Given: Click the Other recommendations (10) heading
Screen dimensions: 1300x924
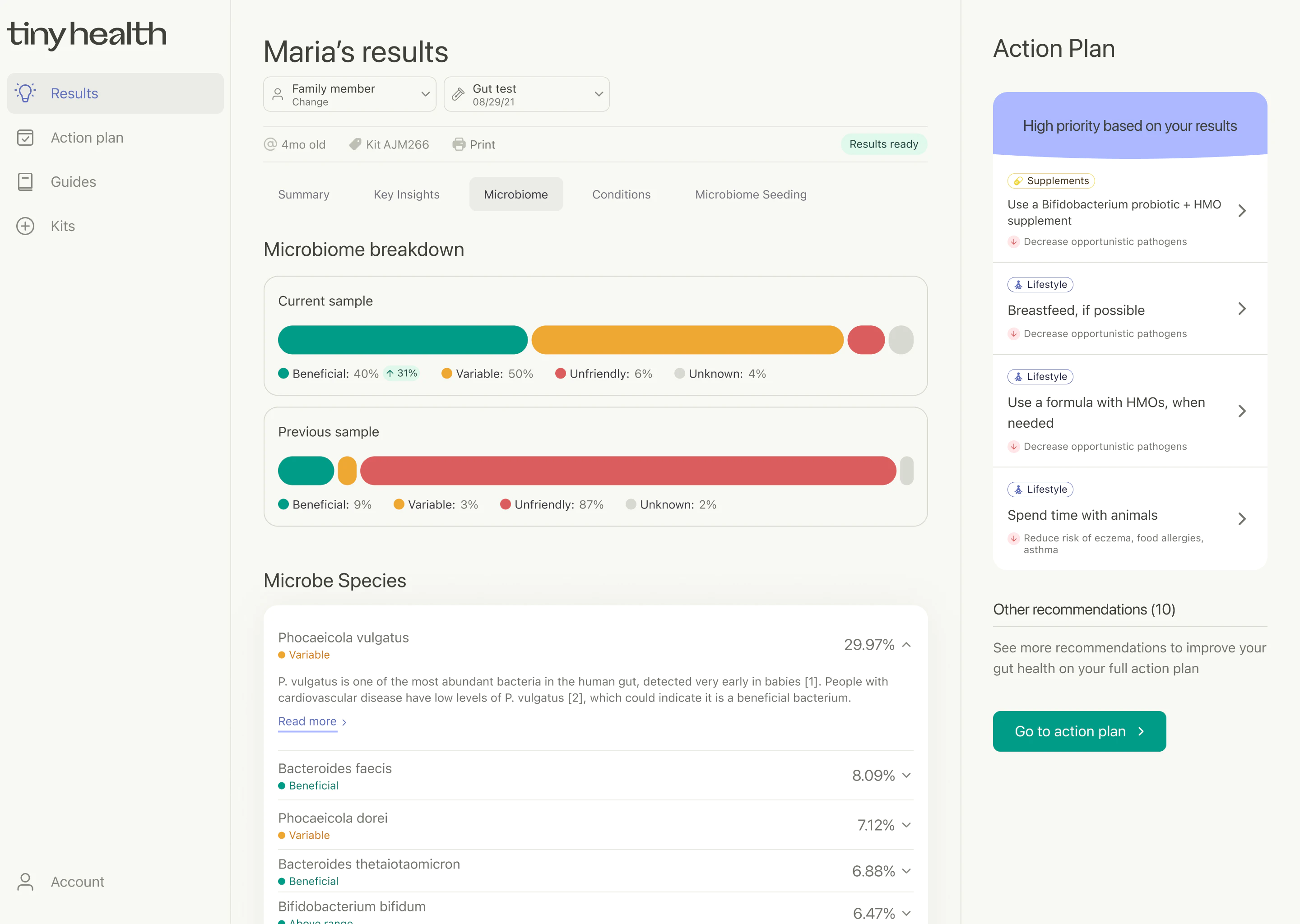Looking at the screenshot, I should click(x=1084, y=610).
